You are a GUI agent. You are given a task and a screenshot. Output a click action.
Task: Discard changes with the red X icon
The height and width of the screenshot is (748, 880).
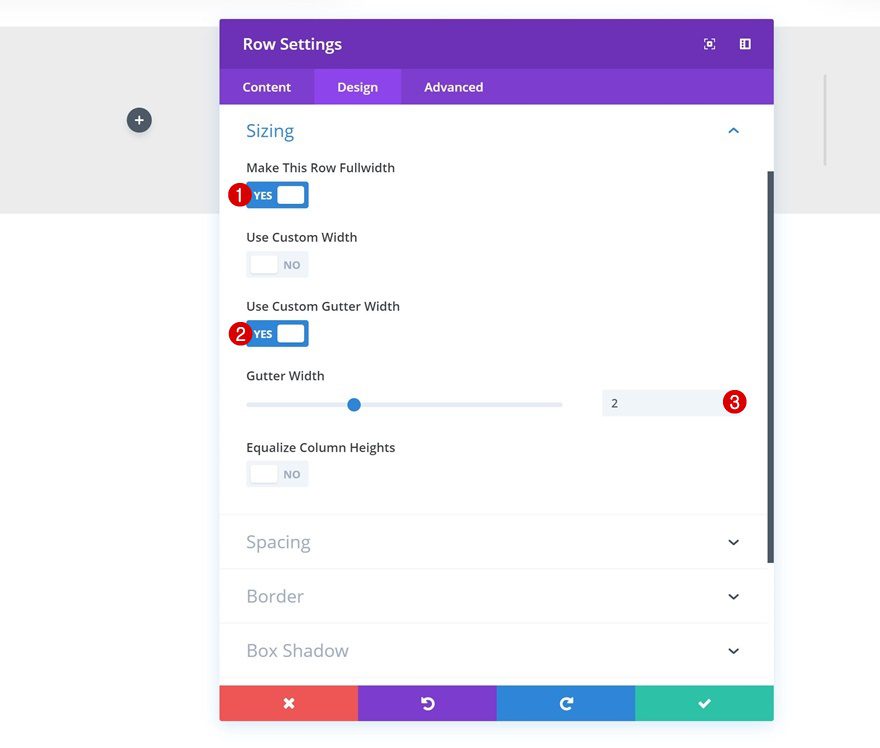(x=288, y=703)
